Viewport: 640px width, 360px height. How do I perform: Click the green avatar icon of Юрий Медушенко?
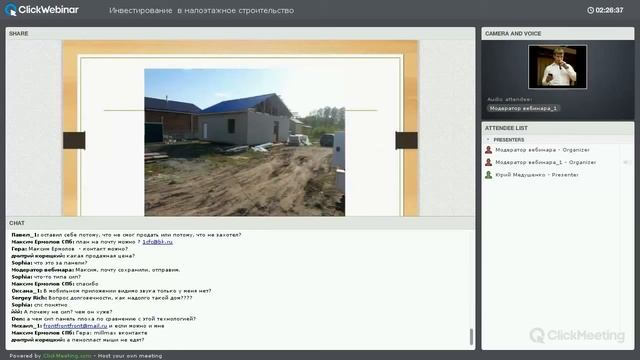point(488,175)
